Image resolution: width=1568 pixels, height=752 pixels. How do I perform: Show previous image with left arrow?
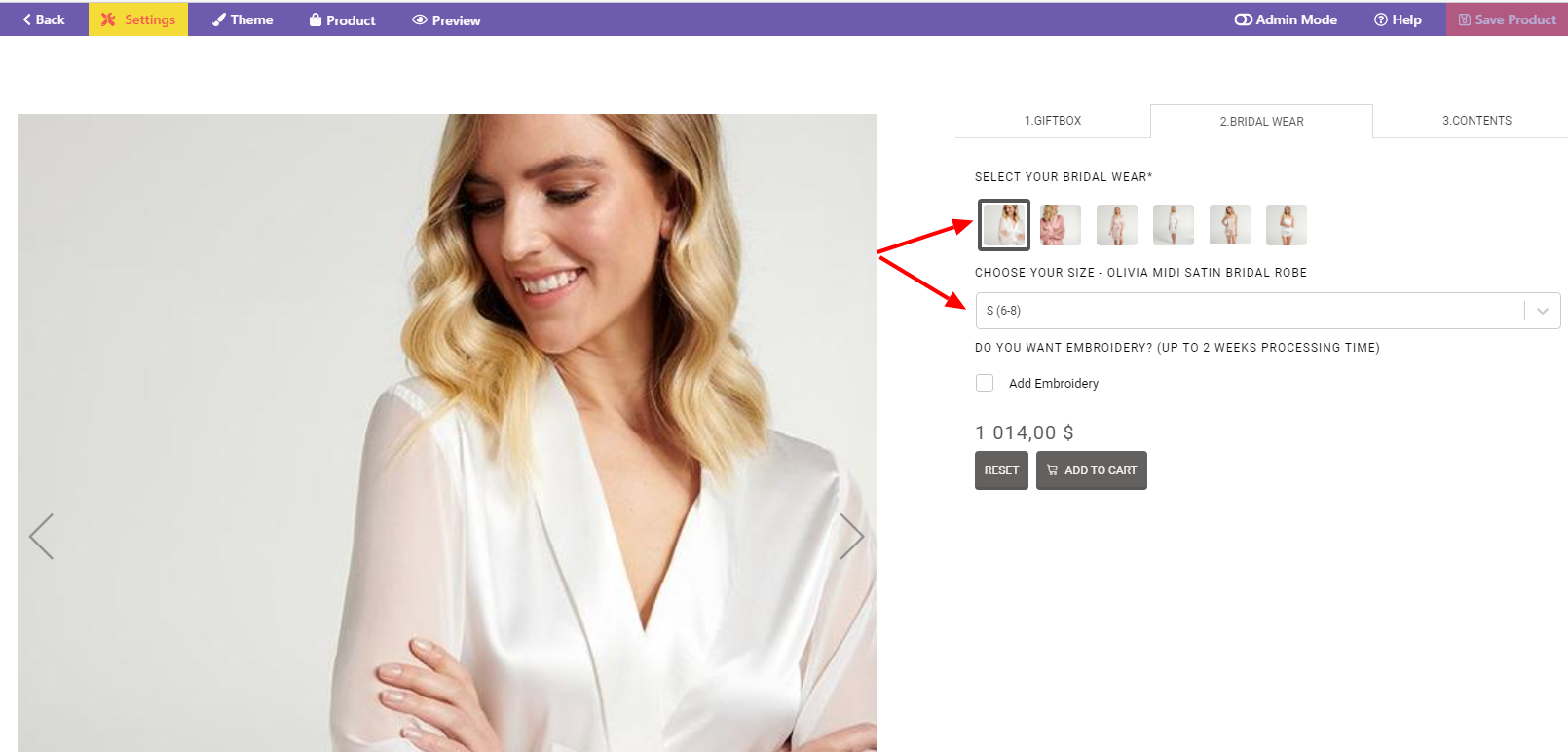tap(41, 536)
